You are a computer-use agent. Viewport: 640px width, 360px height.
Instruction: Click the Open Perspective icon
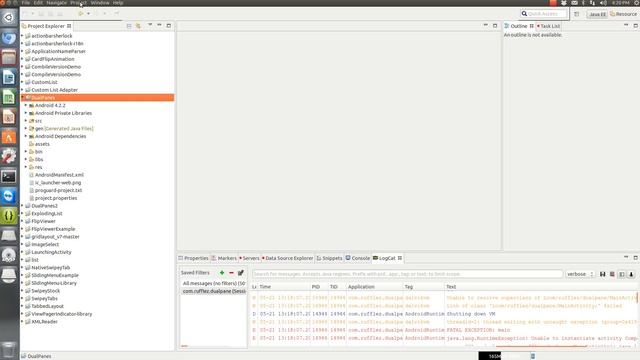point(577,14)
